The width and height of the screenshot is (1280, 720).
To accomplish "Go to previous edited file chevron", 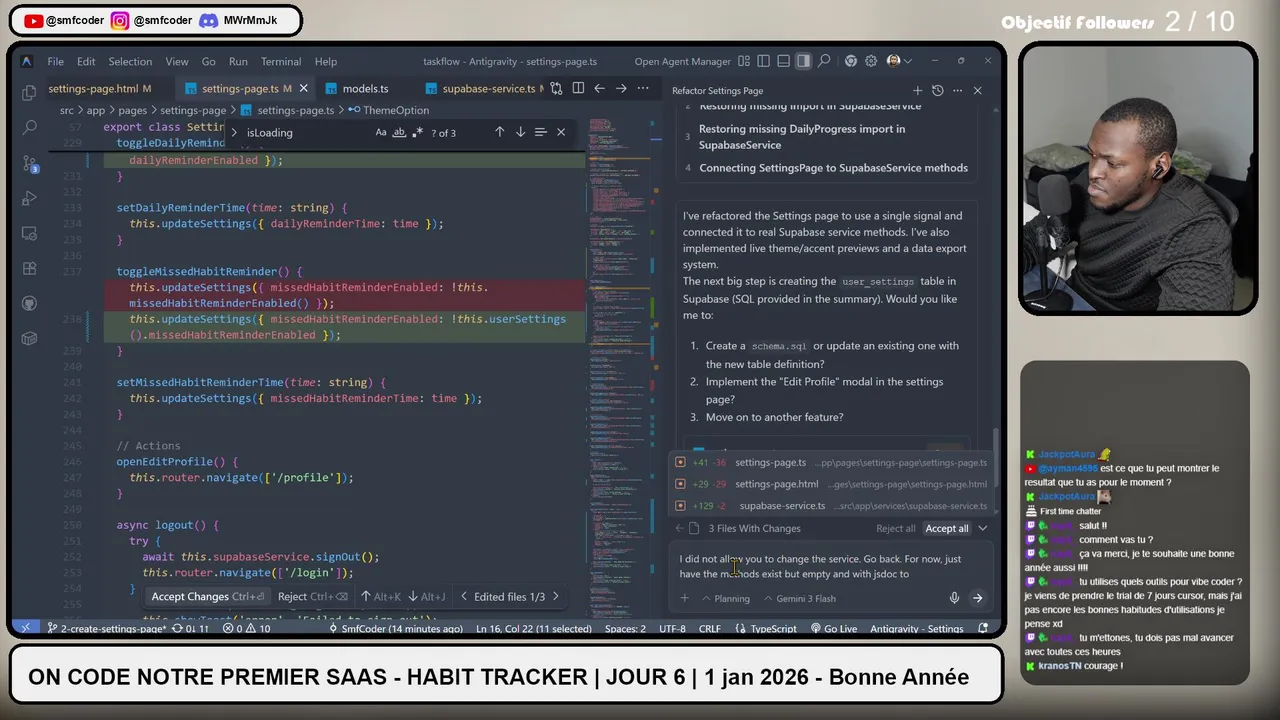I will point(463,596).
